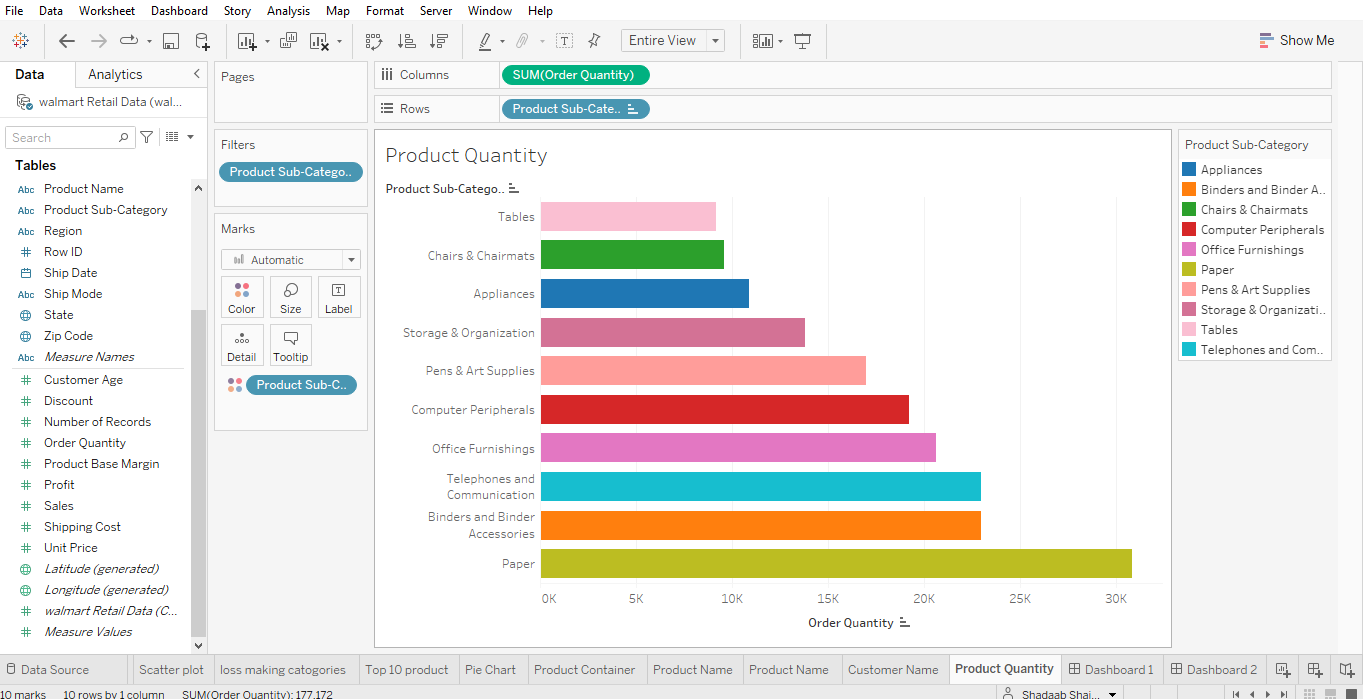Select the Ship Mode dimension field
Screen dimensions: 1363x699
click(73, 294)
